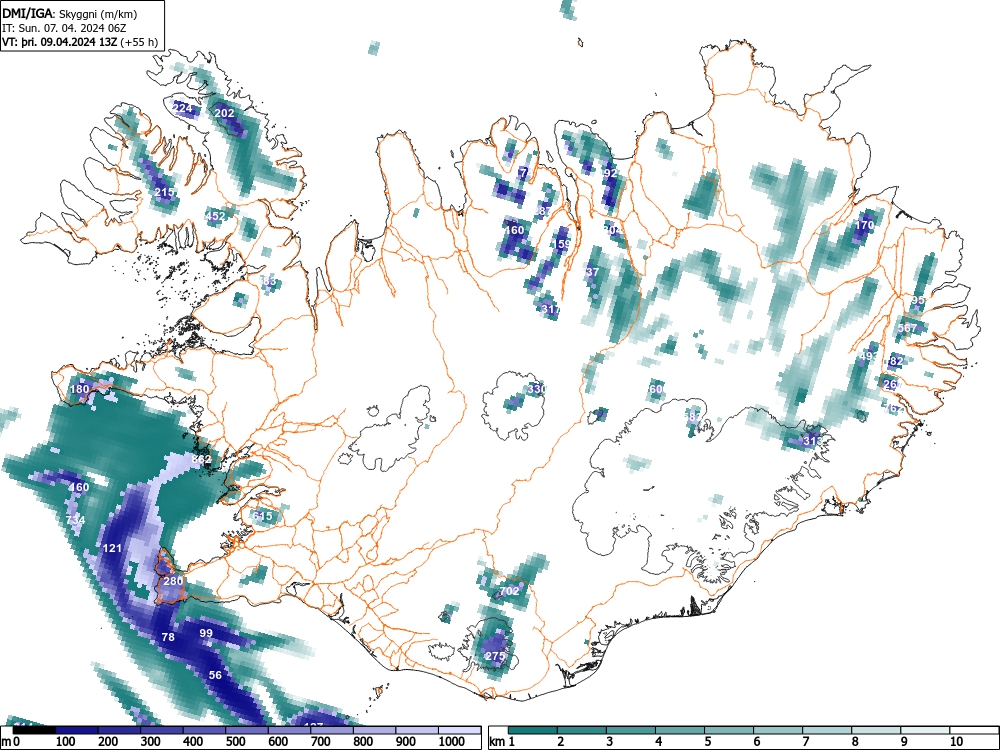Click the map value "567" in the east

tap(907, 328)
